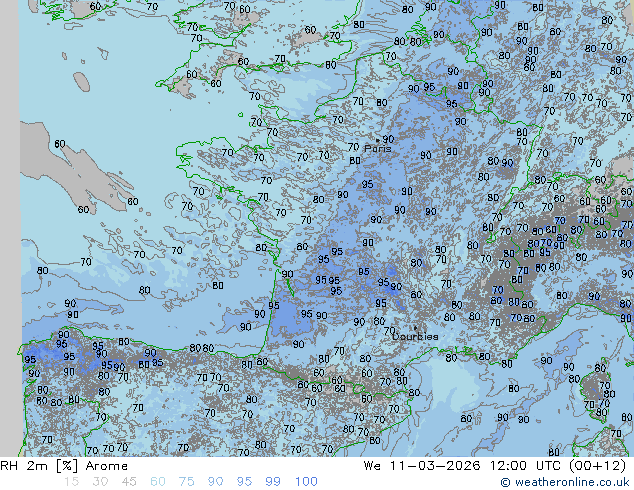Click the Dourbies location label
The width and height of the screenshot is (634, 490).
[x=415, y=336]
